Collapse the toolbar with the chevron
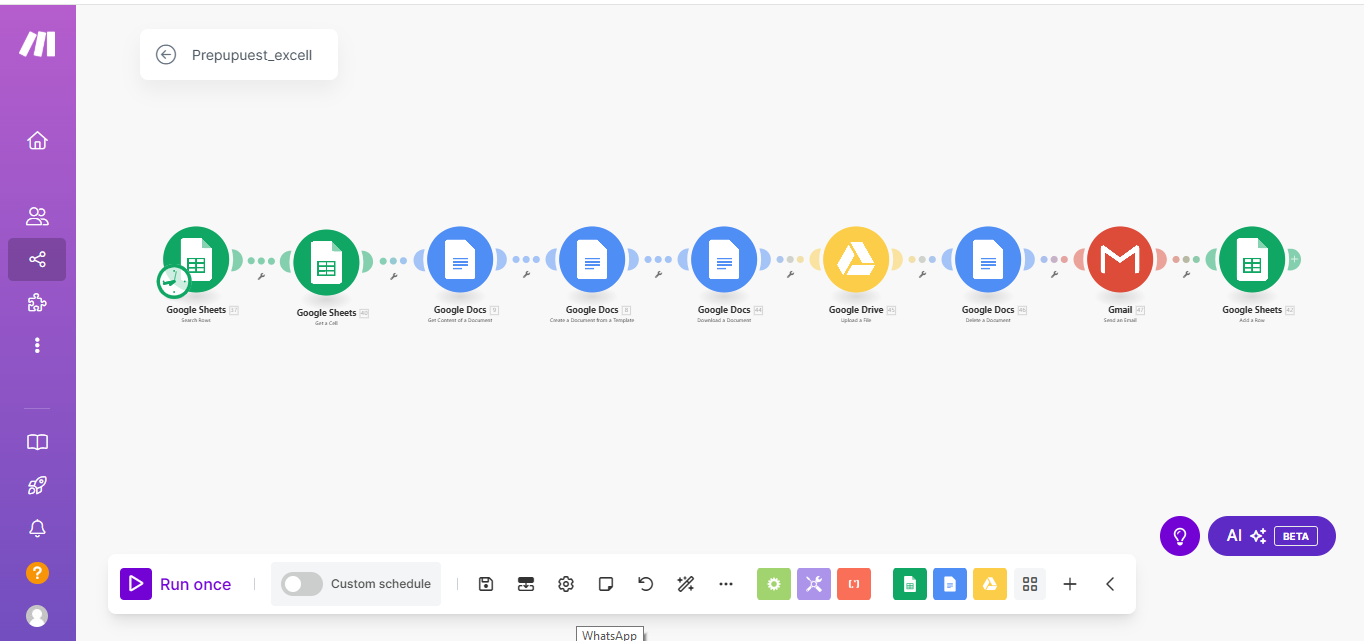This screenshot has height=641, width=1364. coord(1109,584)
